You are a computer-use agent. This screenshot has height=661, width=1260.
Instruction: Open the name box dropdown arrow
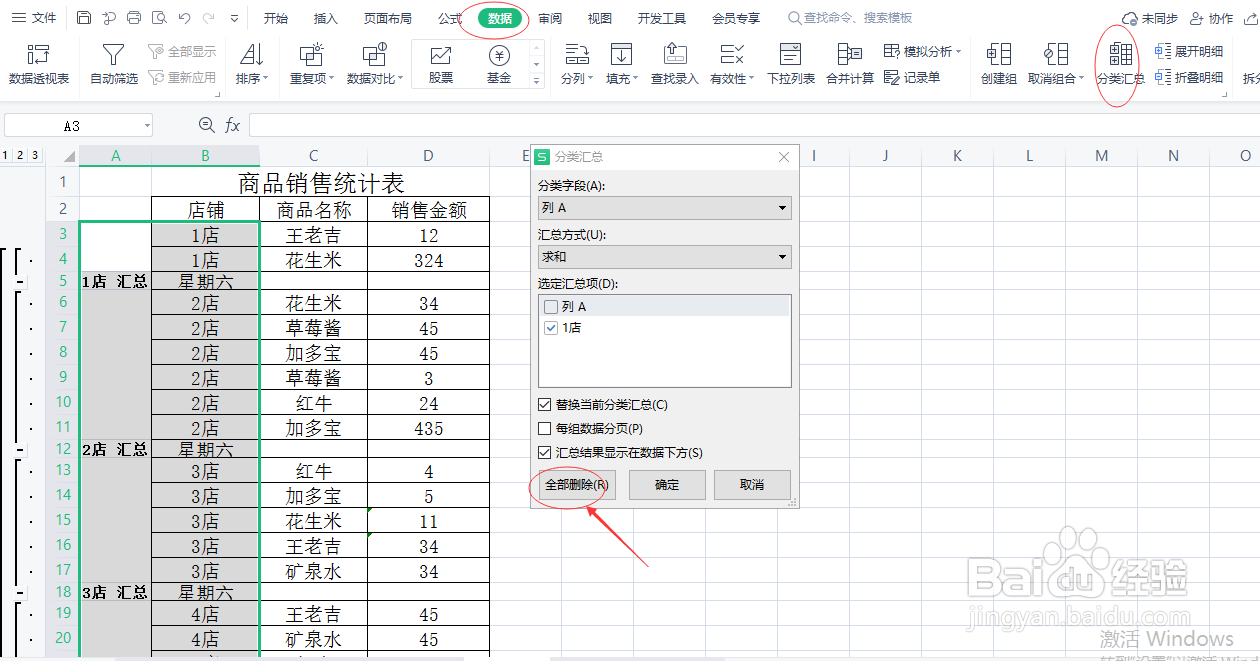[147, 126]
